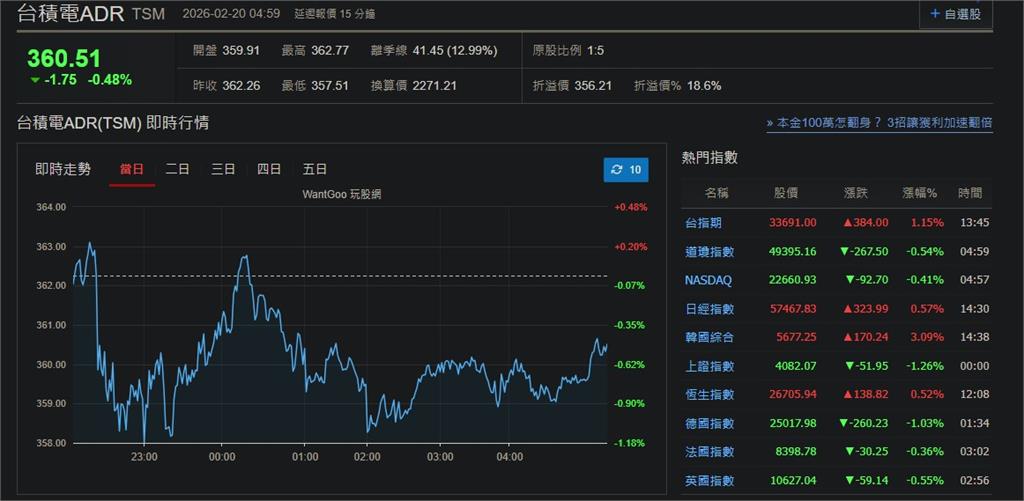
Task: Click the change value -1.75
Action: (61, 80)
